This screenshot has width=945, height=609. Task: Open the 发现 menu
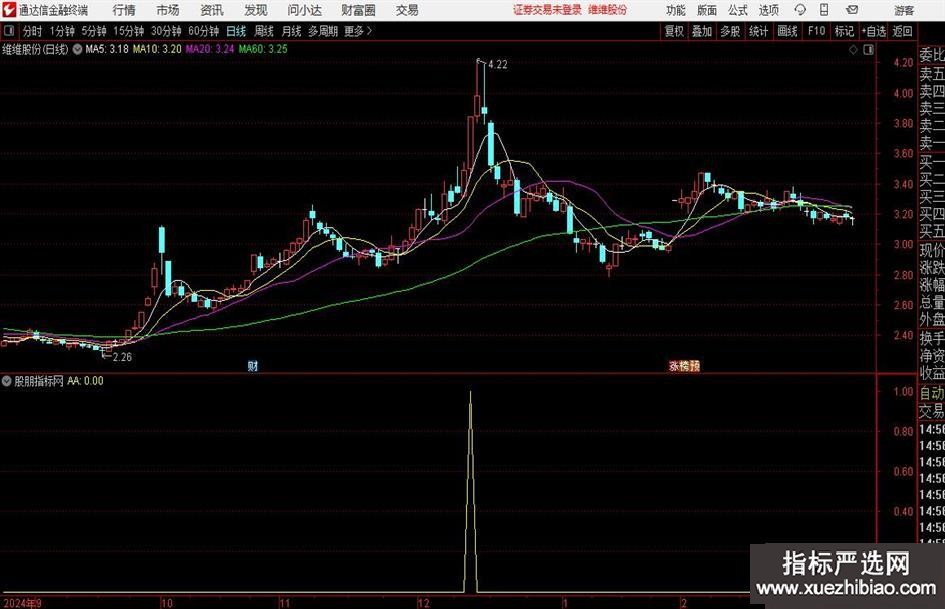tap(256, 10)
